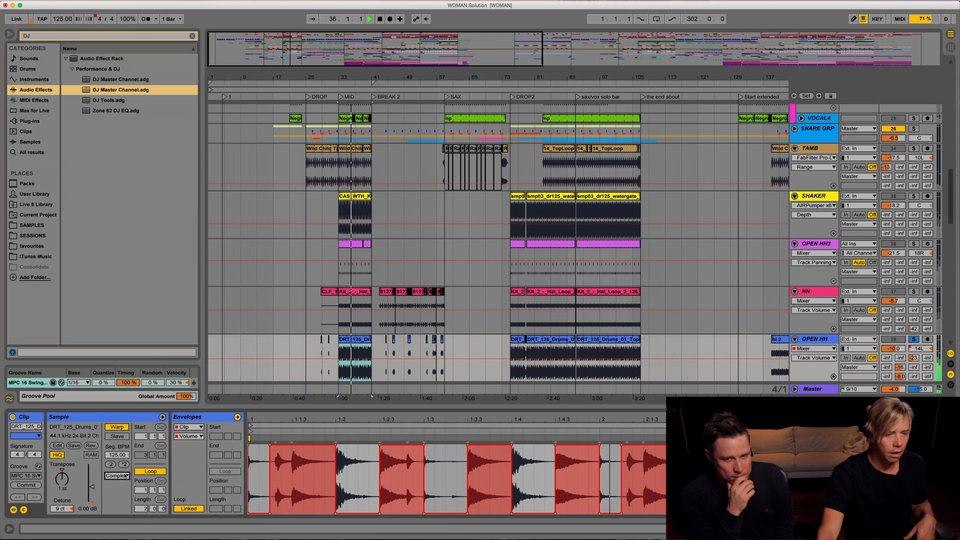Viewport: 960px width, 540px height.
Task: Open the 1 Bar quantization dropdown
Action: click(x=171, y=19)
